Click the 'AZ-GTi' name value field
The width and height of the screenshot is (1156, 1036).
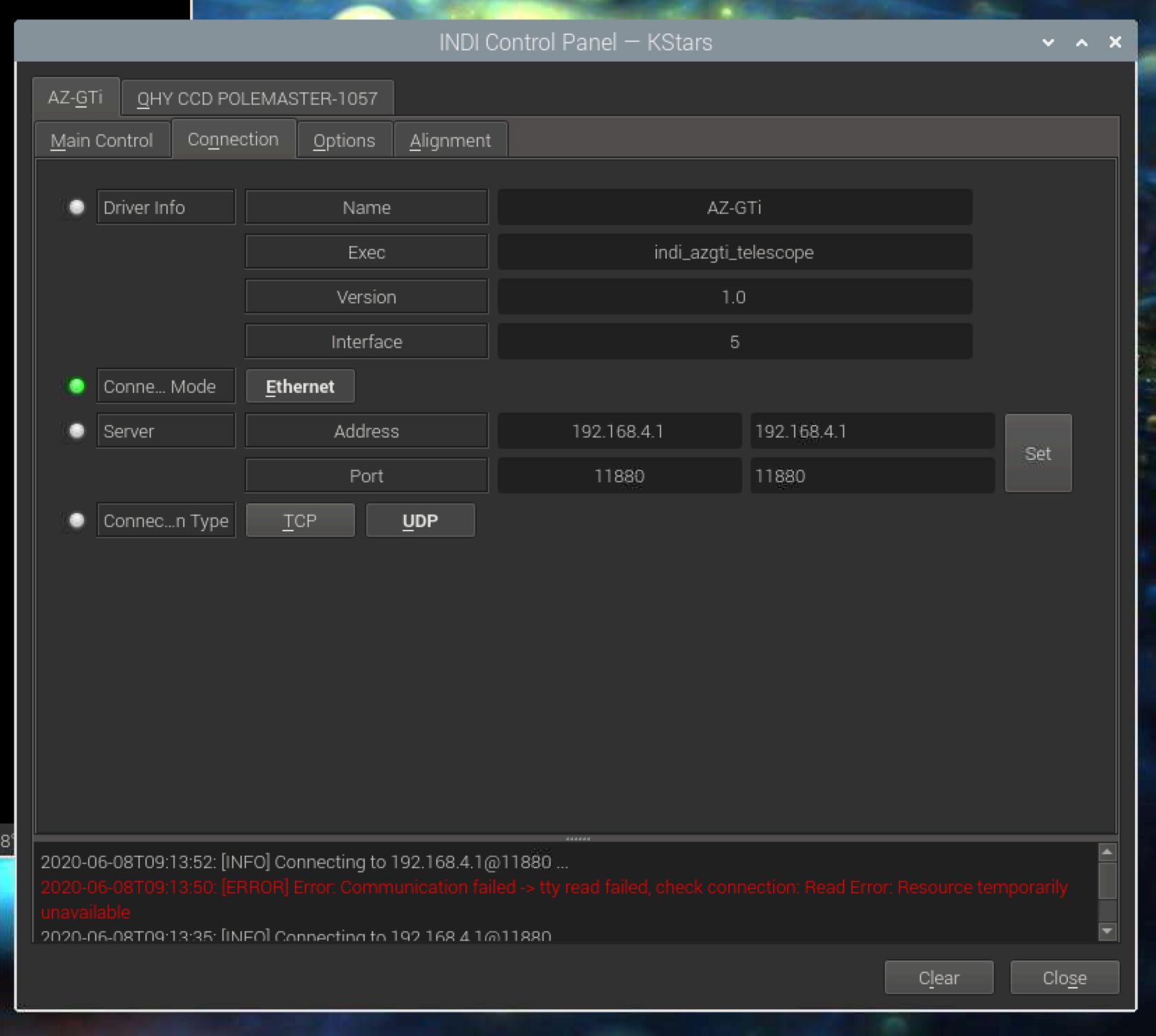(x=735, y=208)
